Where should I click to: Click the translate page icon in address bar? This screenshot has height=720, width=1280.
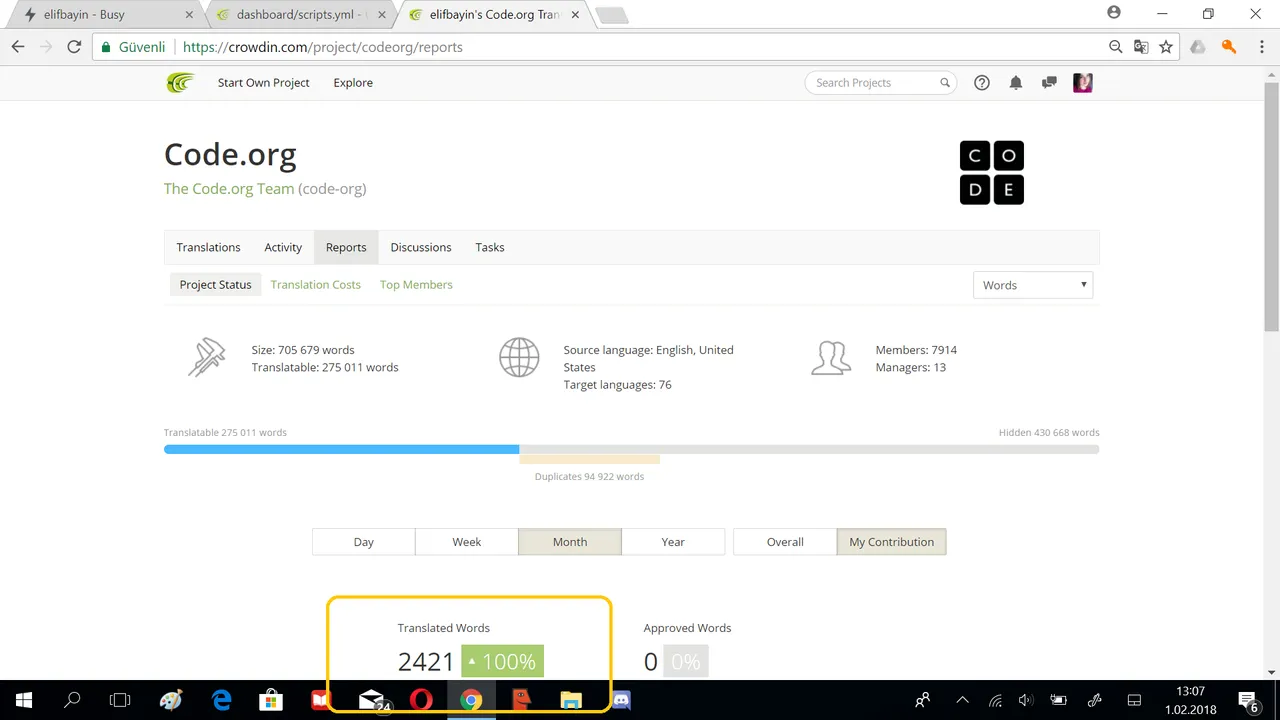1141,47
